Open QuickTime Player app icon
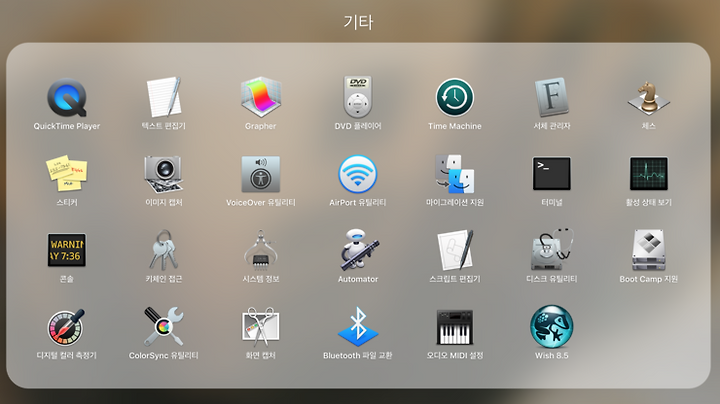Image resolution: width=720 pixels, height=404 pixels. 67,97
